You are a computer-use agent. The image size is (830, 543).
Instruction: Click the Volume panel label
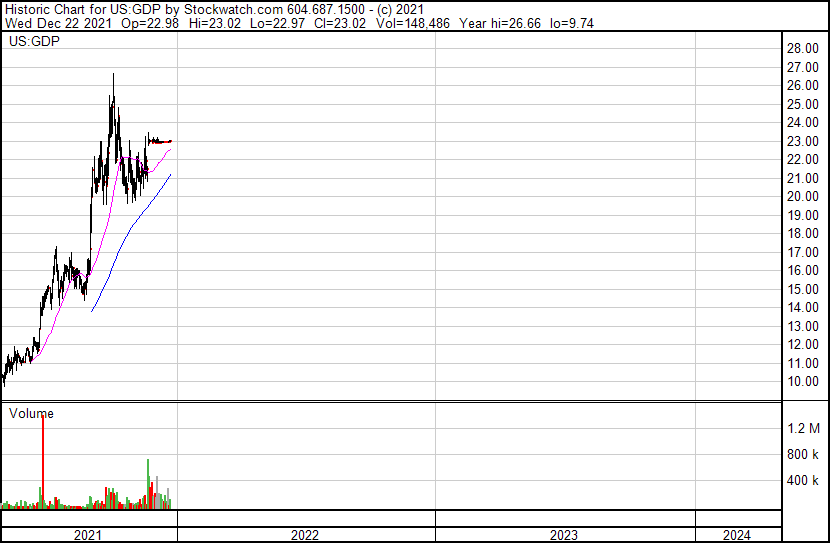coord(31,413)
